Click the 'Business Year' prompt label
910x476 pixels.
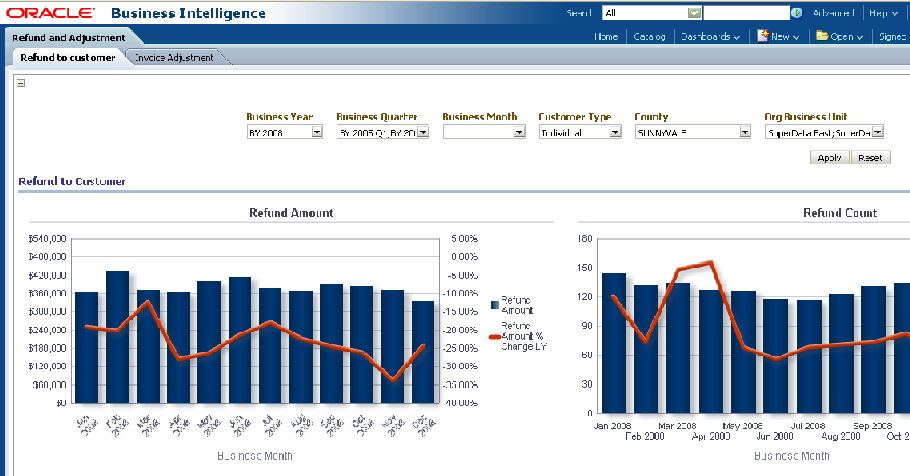pyautogui.click(x=280, y=117)
